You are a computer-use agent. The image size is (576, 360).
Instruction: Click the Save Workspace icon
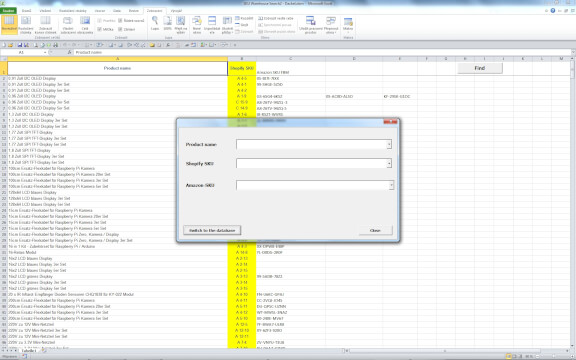click(310, 25)
